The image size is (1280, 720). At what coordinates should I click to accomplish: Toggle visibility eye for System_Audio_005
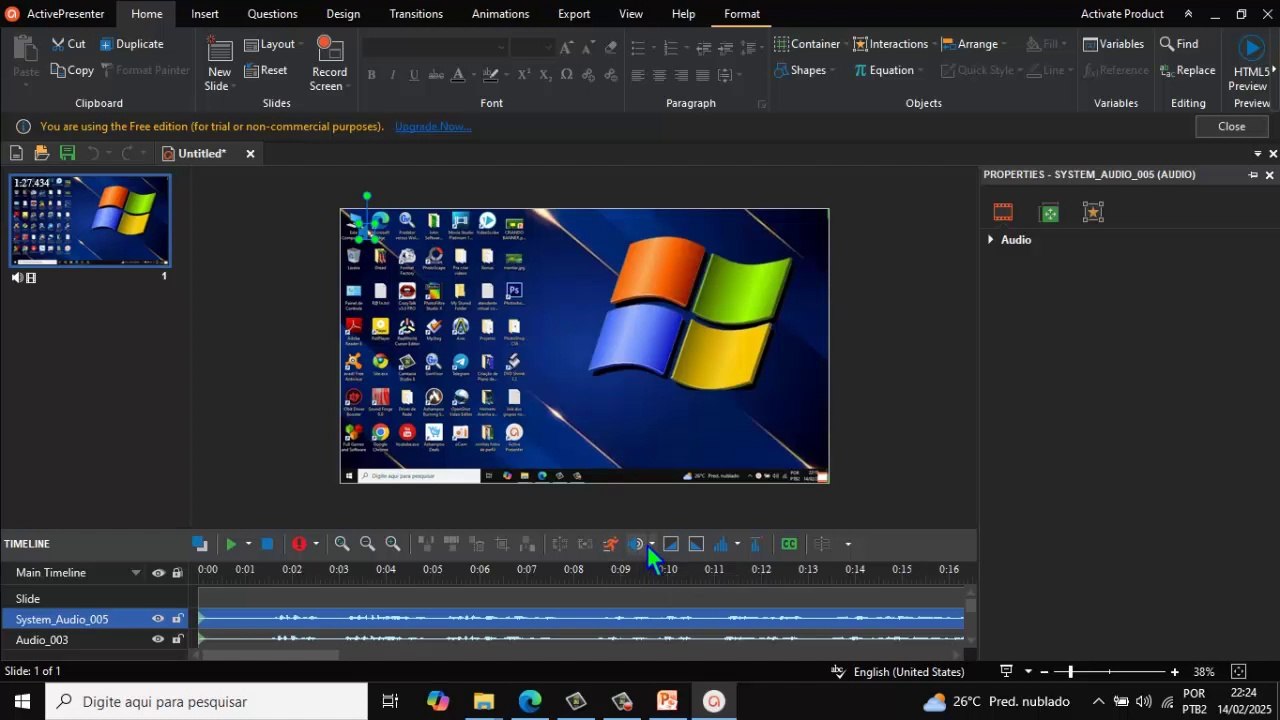coord(157,619)
